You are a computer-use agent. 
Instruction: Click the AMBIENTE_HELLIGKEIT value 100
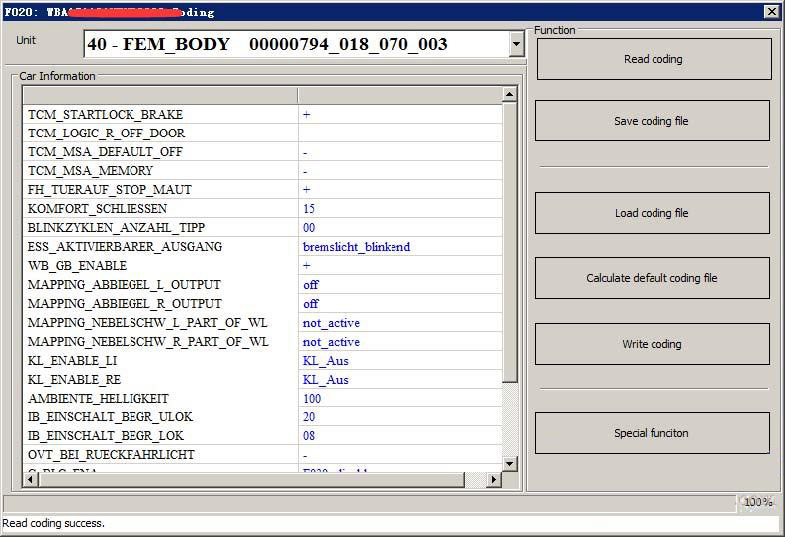tap(312, 399)
